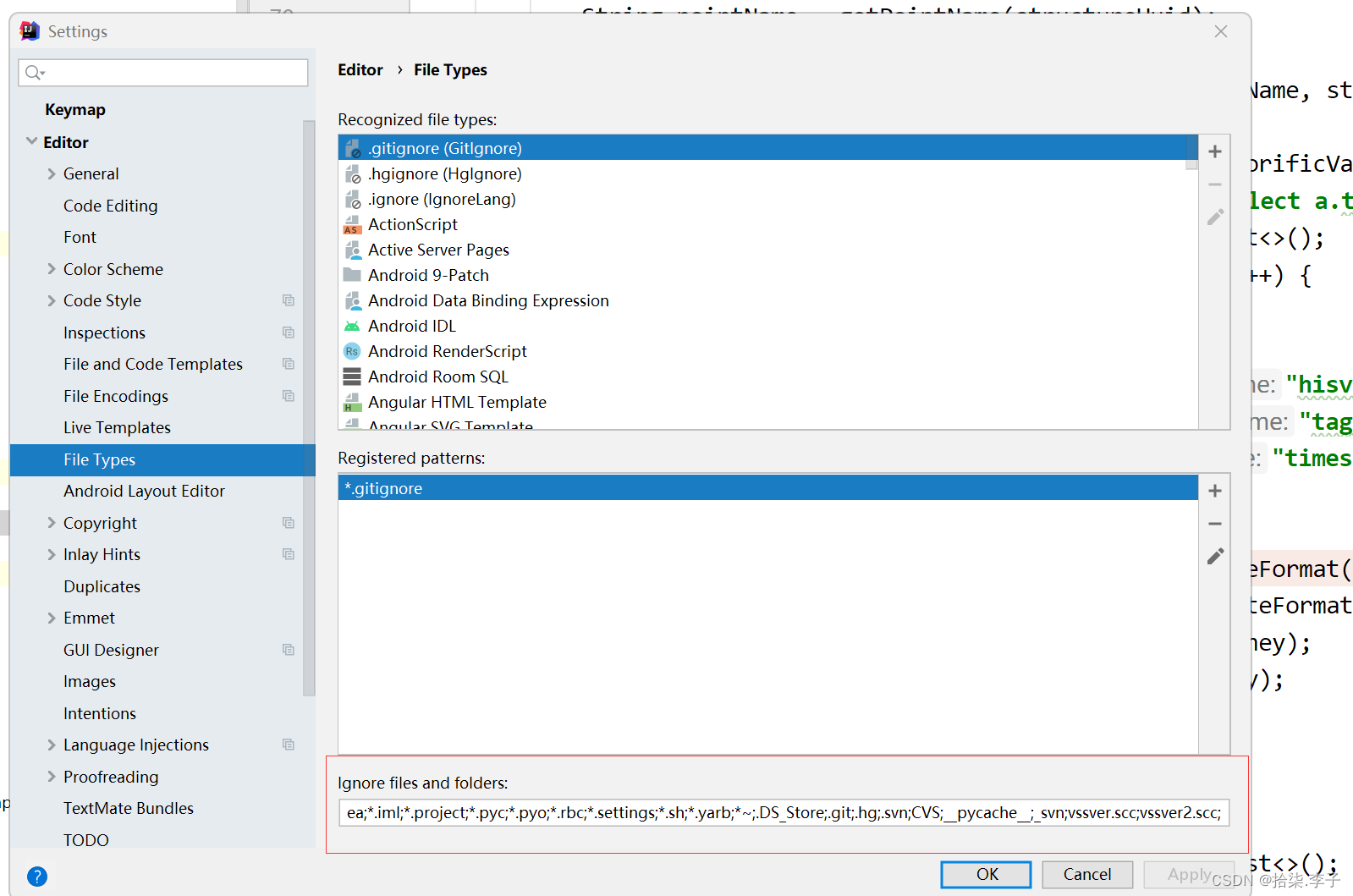Remove the *.gitignore registered pattern
Screen dimensions: 1353x896
click(1215, 524)
